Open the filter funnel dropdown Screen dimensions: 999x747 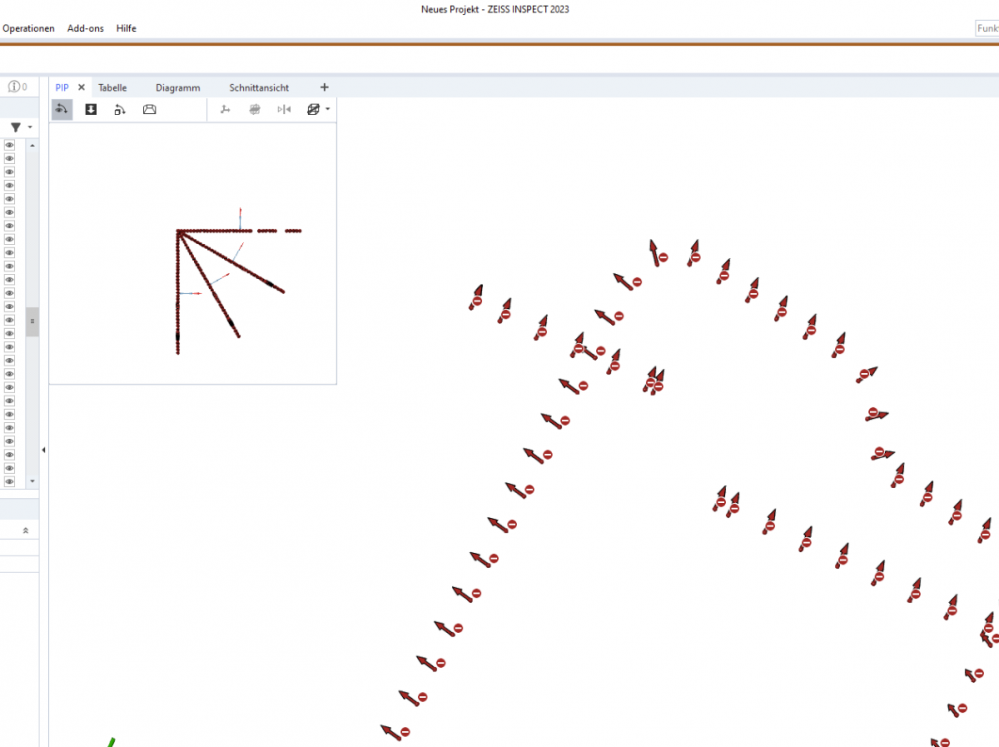point(20,127)
